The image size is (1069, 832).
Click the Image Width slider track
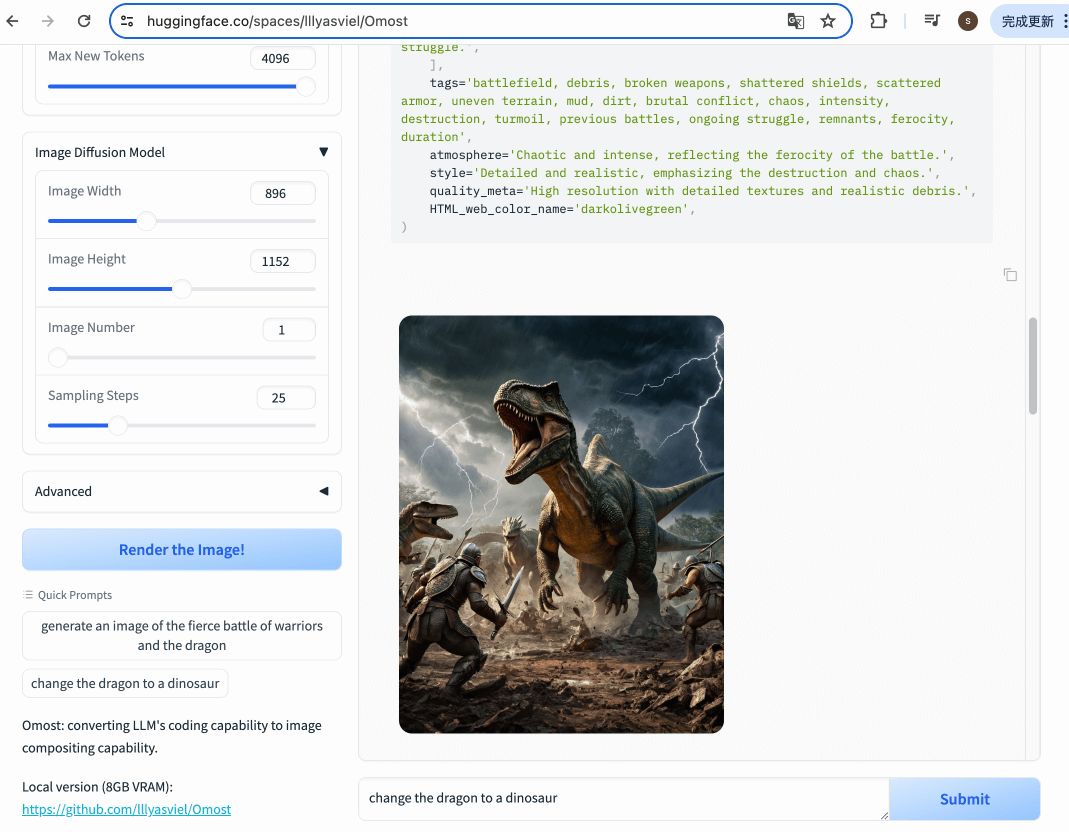(230, 221)
